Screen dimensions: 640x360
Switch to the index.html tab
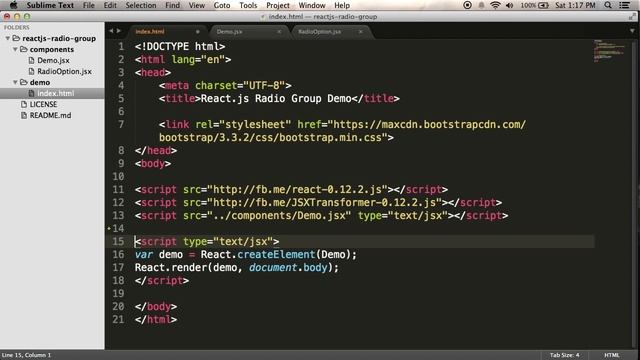[x=168, y=32]
